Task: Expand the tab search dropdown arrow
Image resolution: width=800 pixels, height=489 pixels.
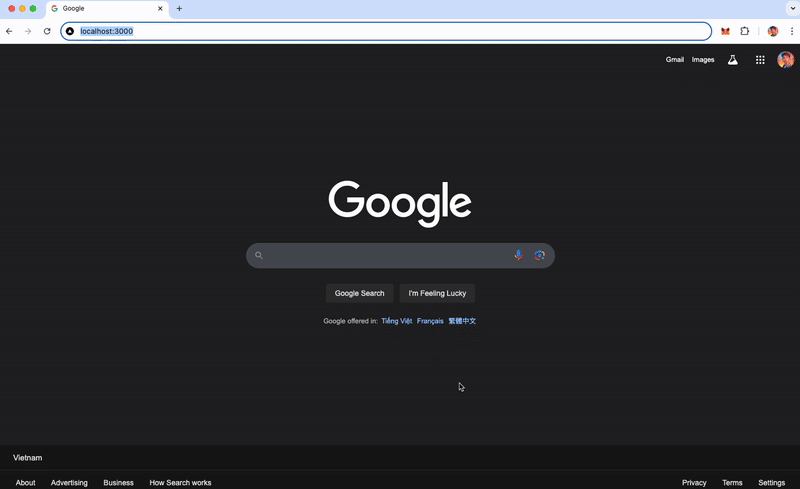Action: click(792, 9)
